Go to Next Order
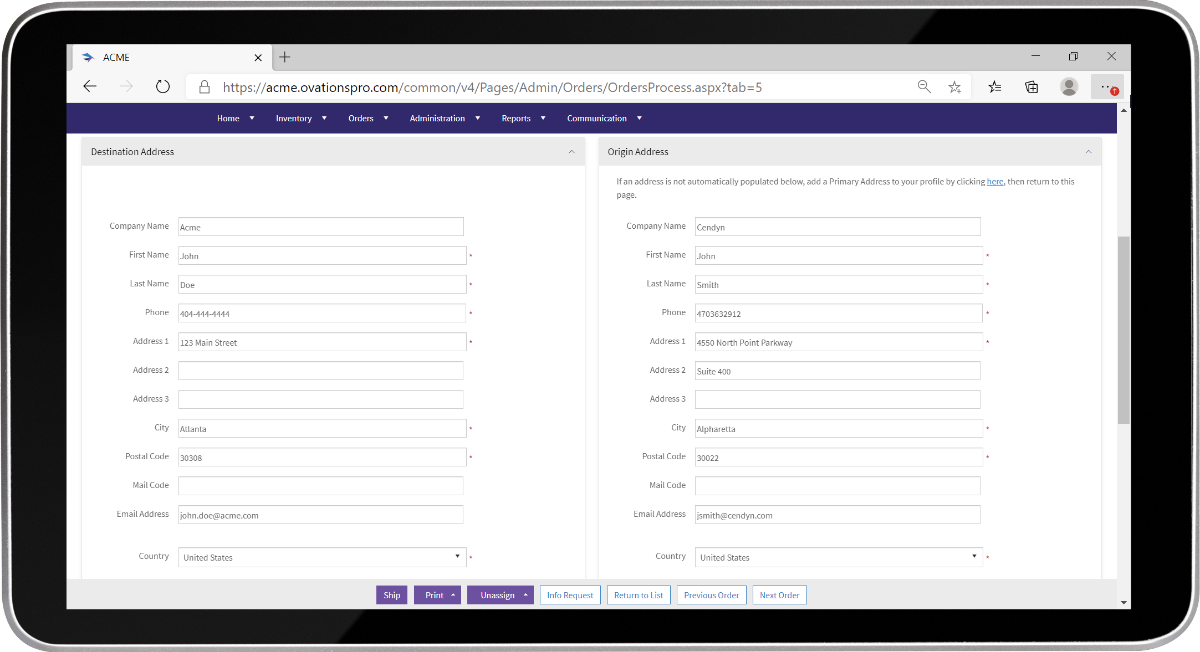1200x652 pixels. click(x=779, y=595)
